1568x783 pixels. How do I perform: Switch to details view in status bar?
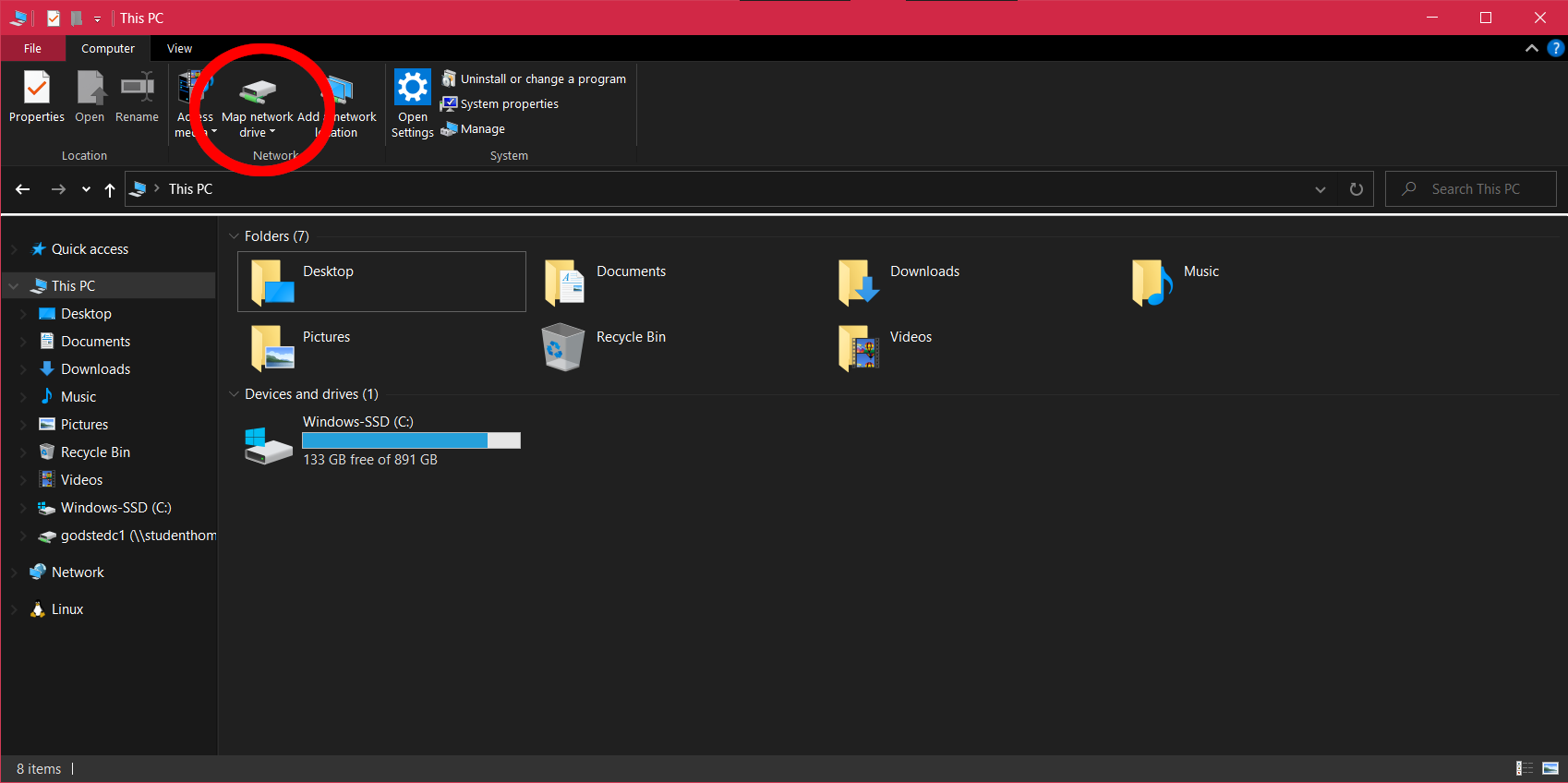[x=1525, y=768]
